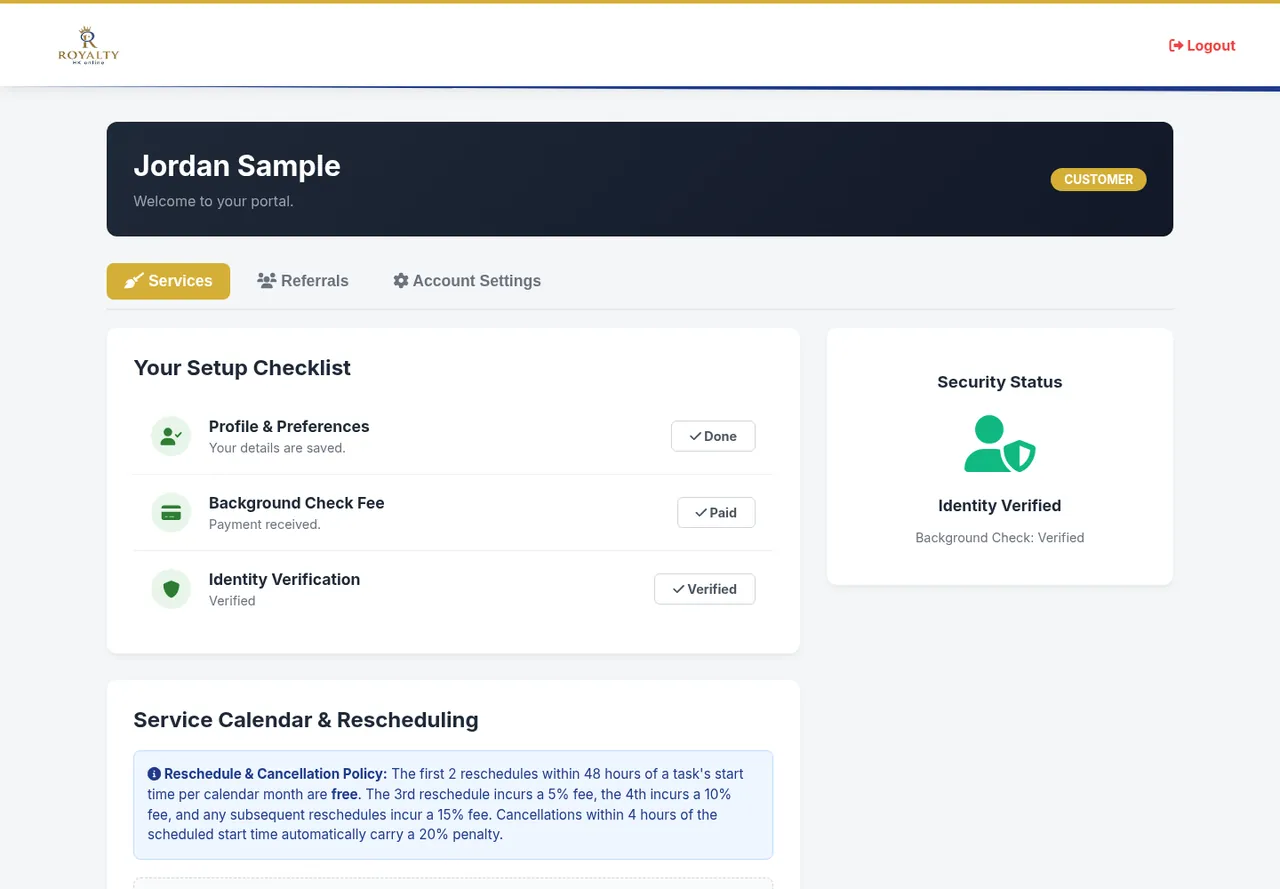
Task: Click the Reschedule & Cancellation Policy notice
Action: click(x=453, y=805)
